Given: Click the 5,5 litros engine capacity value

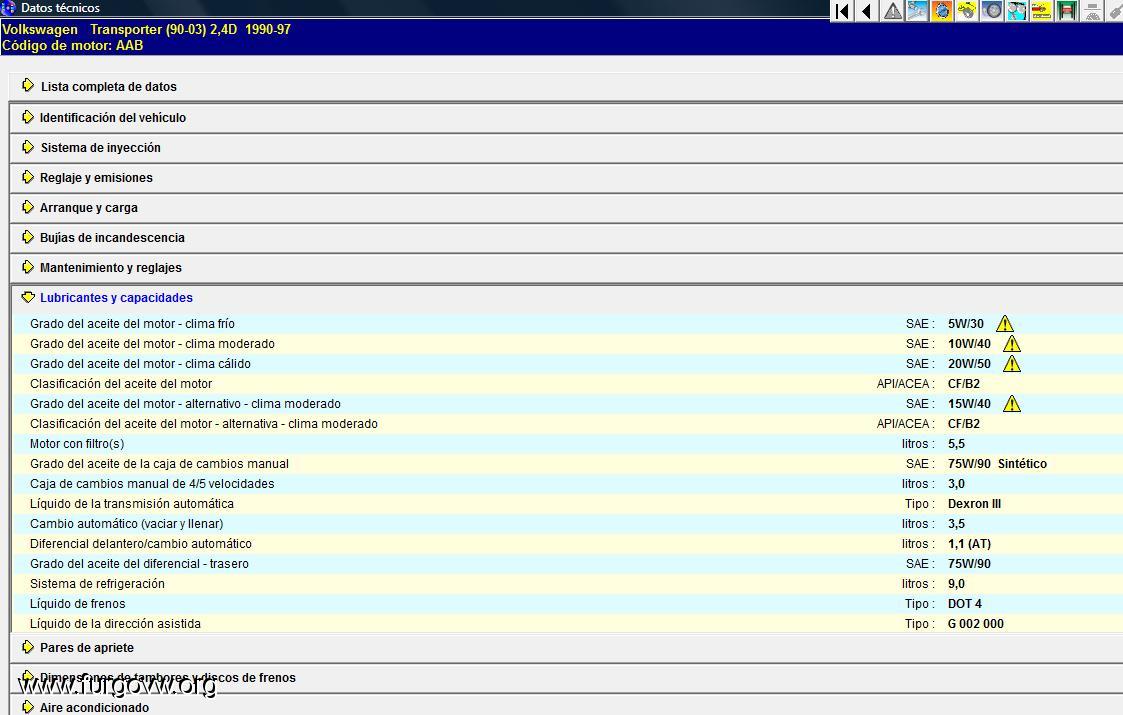Looking at the screenshot, I should point(956,444).
